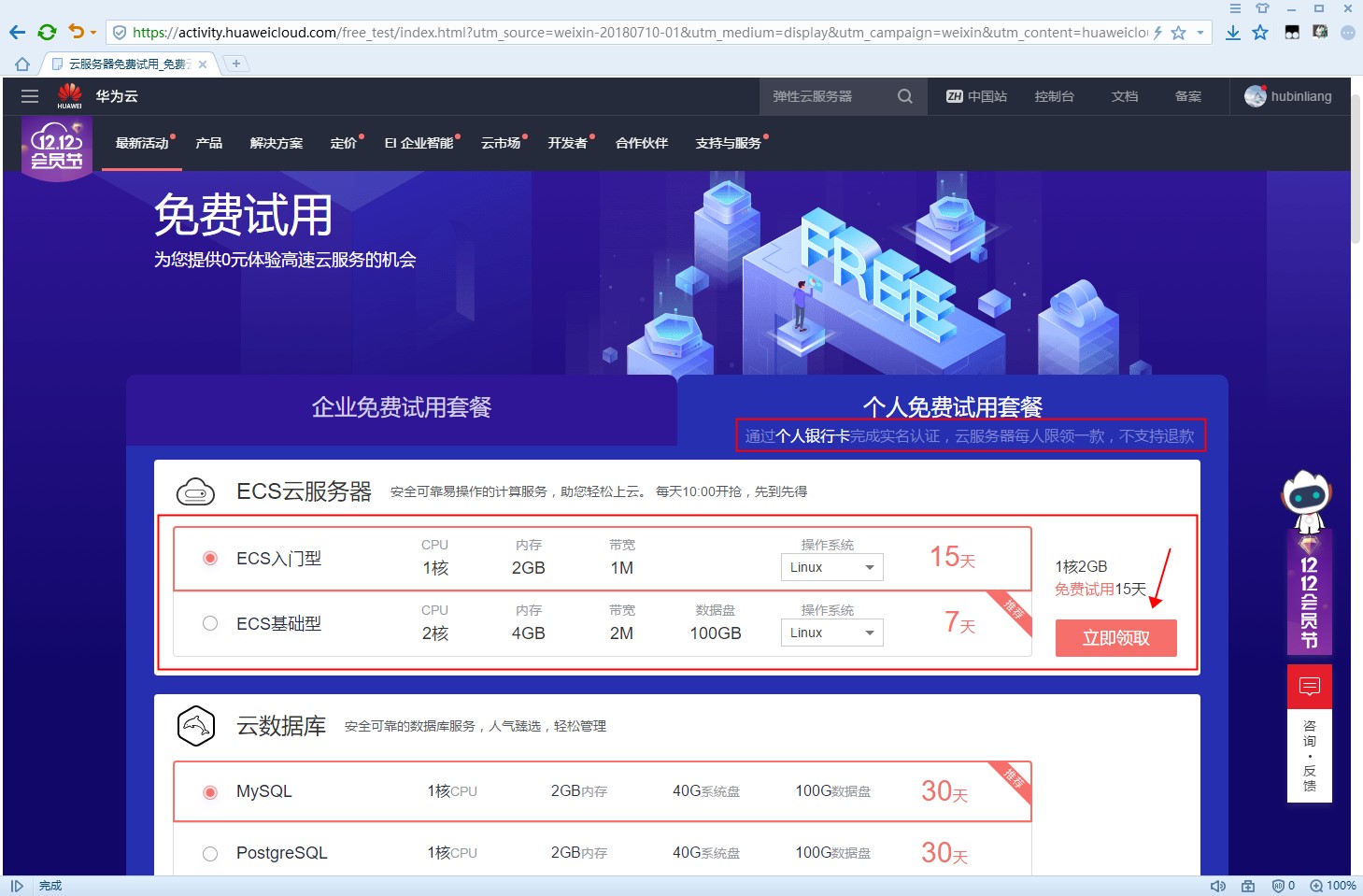
Task: Click the 12.12 会员节 badge
Action: 57,149
